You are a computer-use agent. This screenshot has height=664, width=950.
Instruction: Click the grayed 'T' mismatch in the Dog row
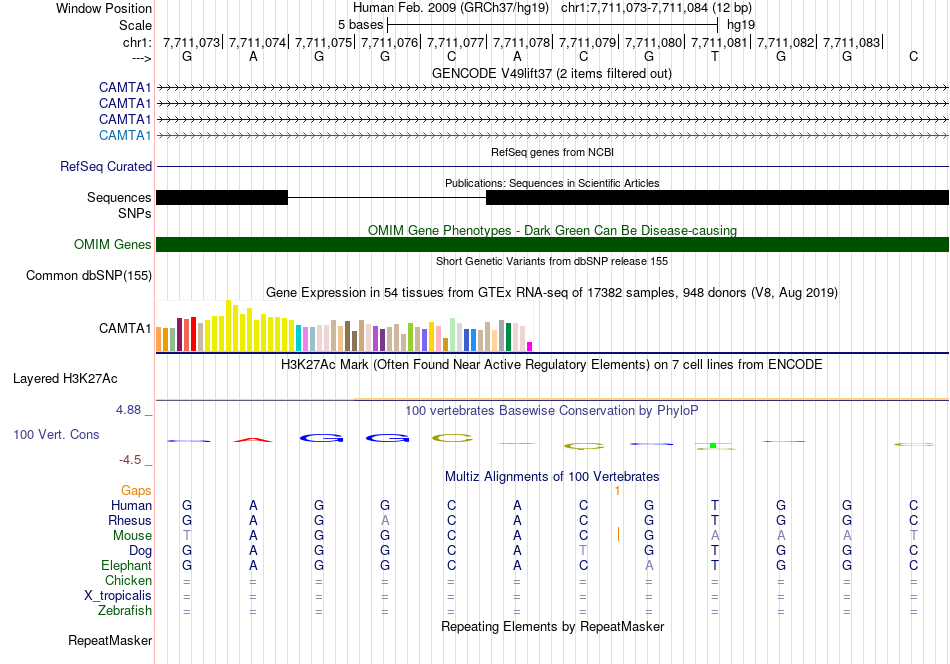(x=583, y=550)
